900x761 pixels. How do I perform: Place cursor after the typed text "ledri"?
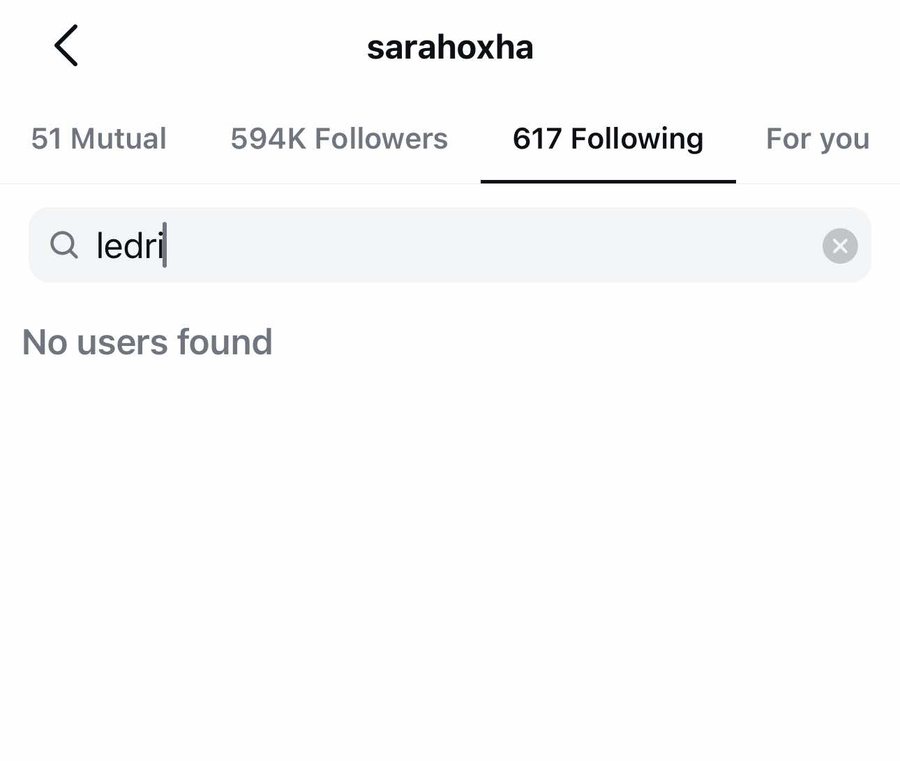point(166,245)
